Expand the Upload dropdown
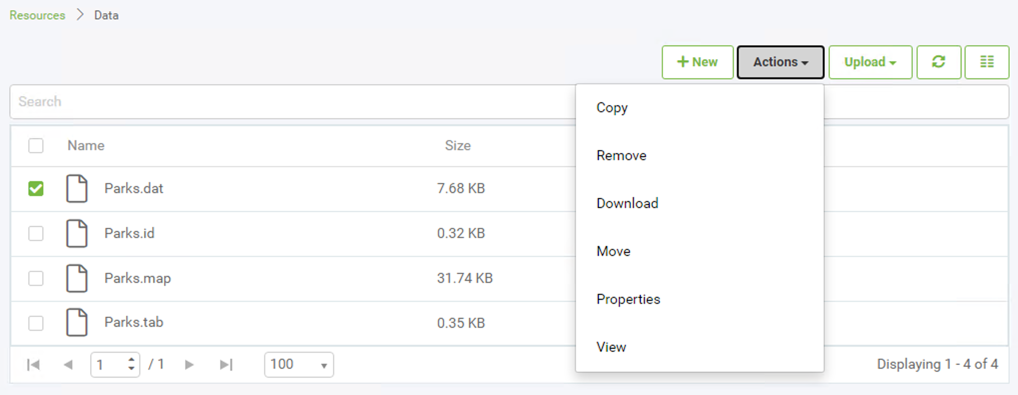 tap(871, 62)
